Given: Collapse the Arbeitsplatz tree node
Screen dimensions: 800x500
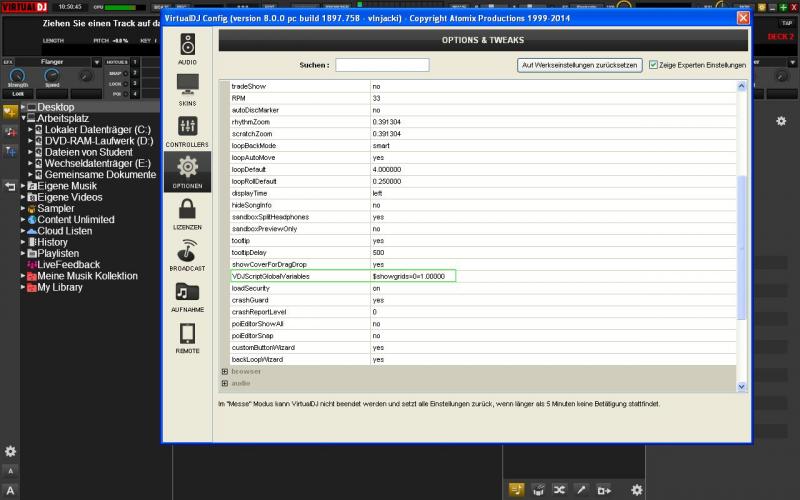Looking at the screenshot, I should tap(23, 118).
